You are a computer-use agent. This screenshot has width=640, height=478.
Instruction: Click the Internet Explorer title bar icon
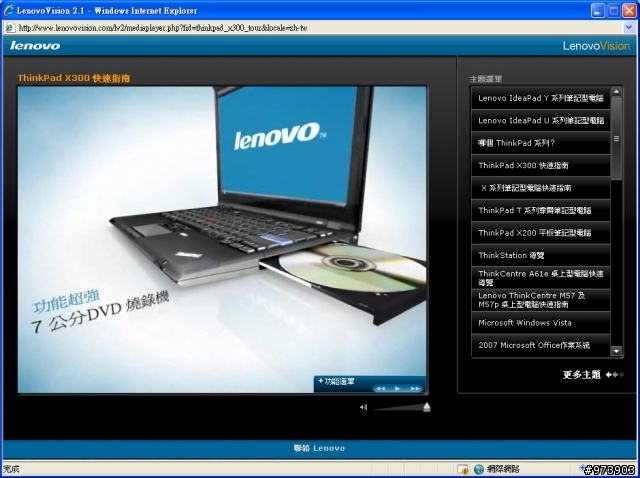[9, 10]
